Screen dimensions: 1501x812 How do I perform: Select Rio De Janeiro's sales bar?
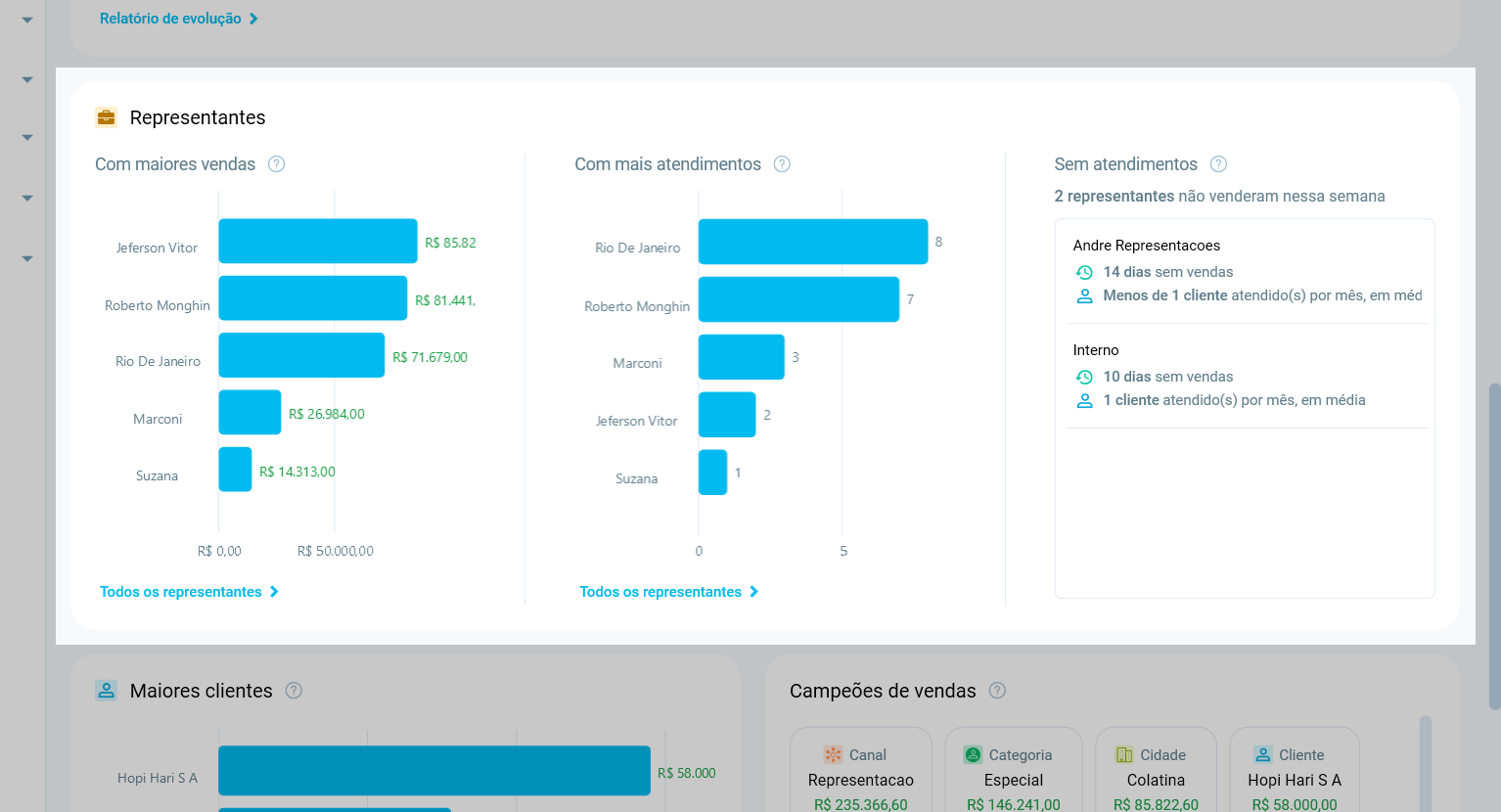click(x=301, y=355)
